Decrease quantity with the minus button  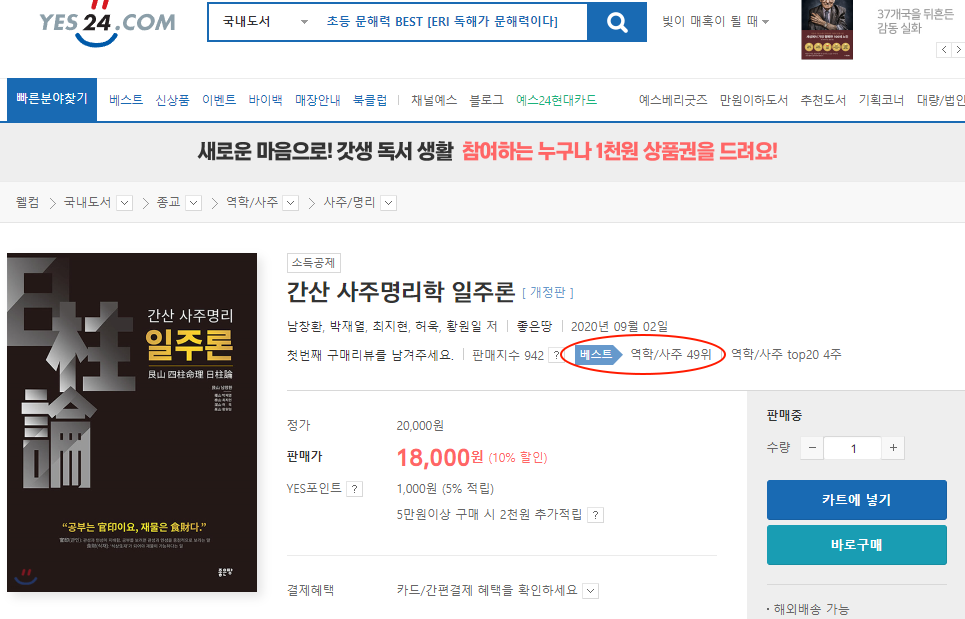coord(813,448)
